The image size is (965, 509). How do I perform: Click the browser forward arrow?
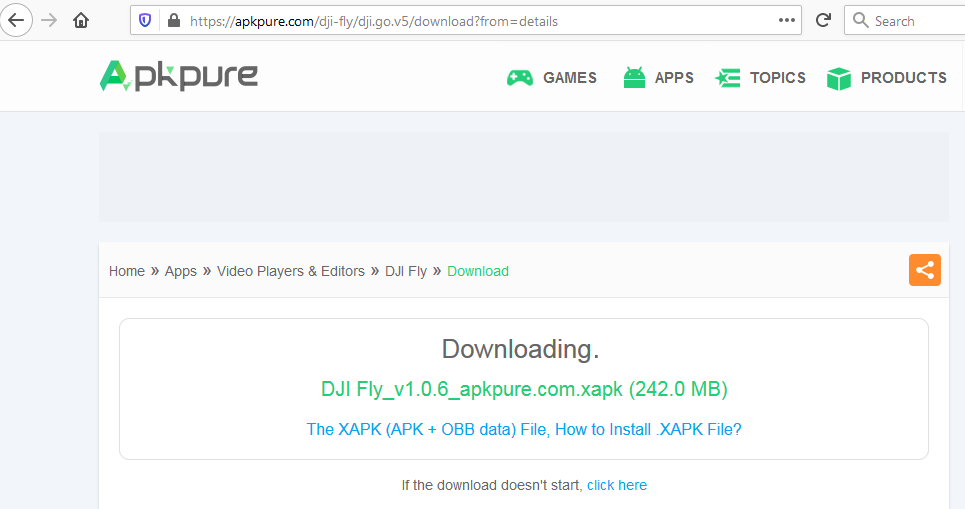pyautogui.click(x=49, y=20)
